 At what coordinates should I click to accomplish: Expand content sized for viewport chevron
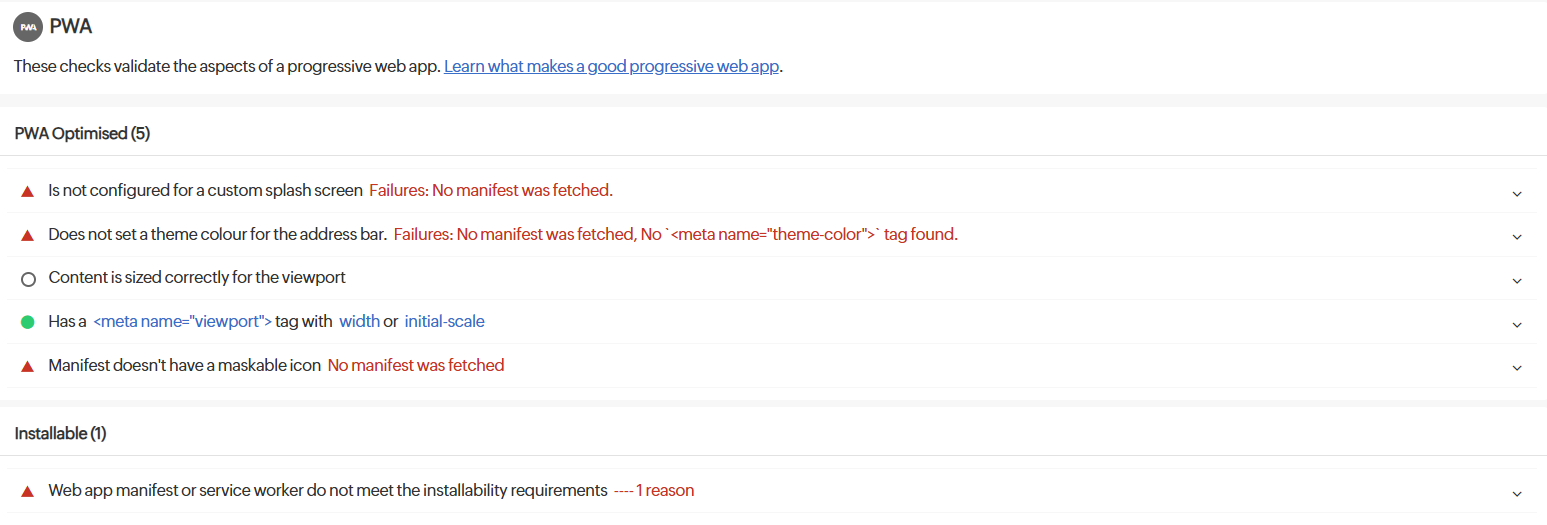(x=1517, y=280)
